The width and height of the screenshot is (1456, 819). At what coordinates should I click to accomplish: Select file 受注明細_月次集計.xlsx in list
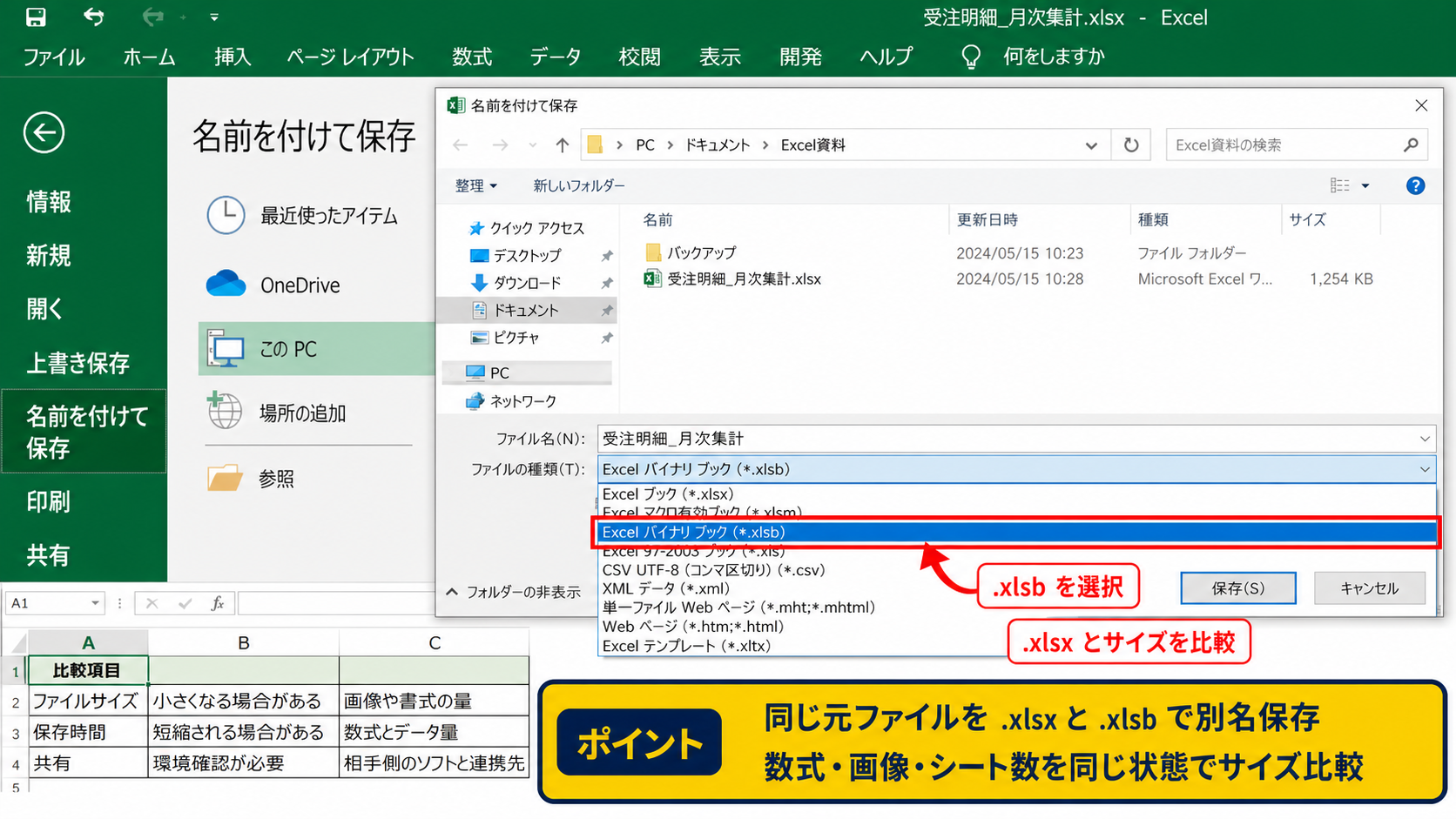point(732,279)
